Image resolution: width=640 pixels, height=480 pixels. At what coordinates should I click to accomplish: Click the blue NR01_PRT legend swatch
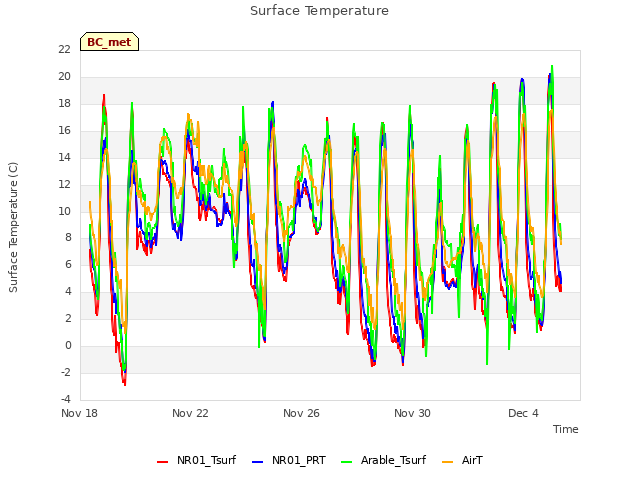coord(258,462)
